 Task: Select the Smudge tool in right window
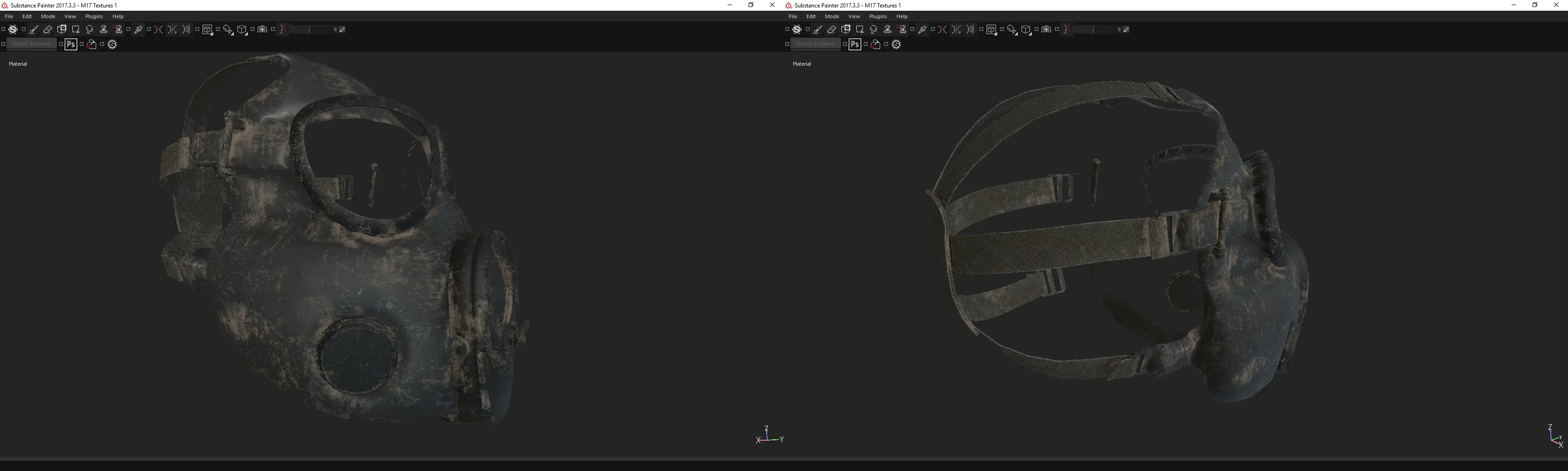874,29
